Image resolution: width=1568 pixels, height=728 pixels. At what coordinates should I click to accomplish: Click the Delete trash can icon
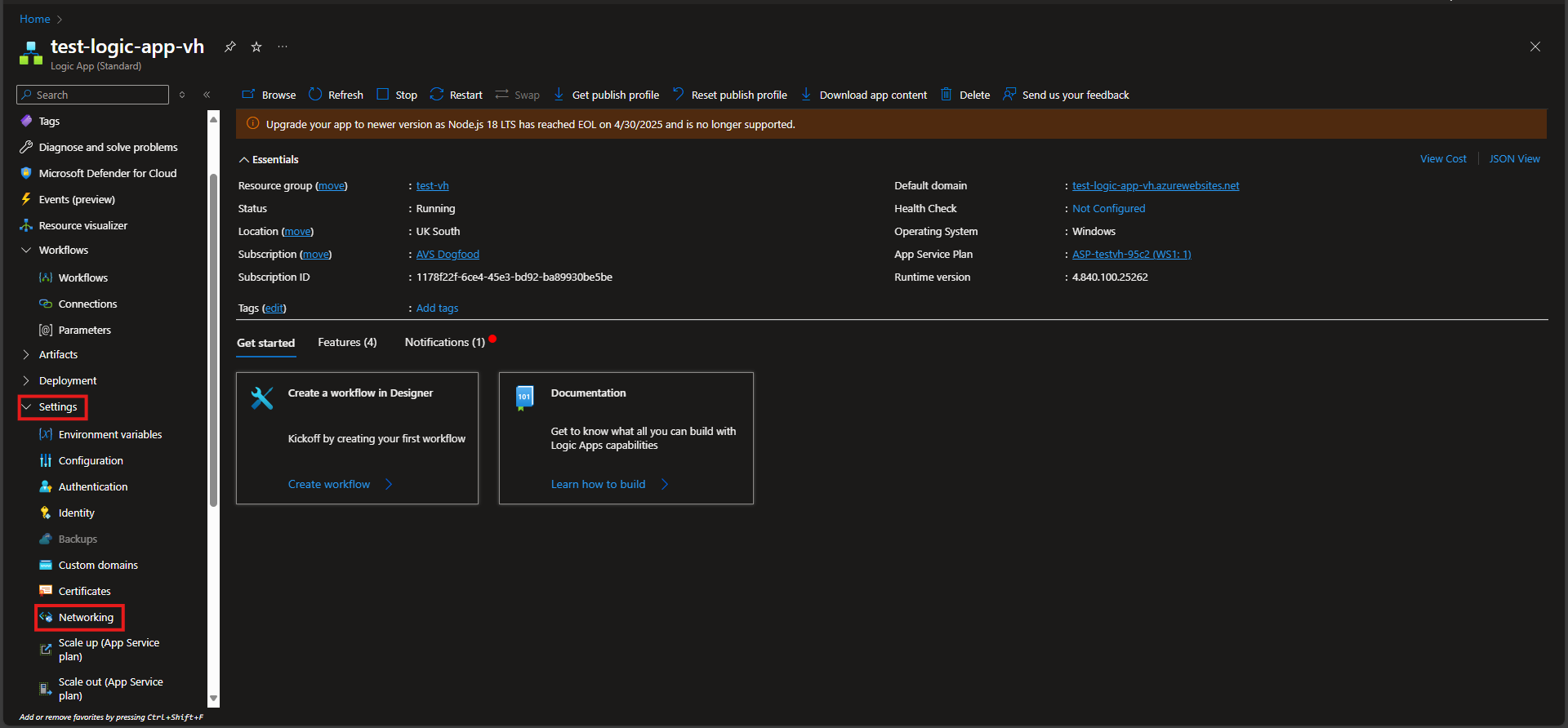click(947, 95)
